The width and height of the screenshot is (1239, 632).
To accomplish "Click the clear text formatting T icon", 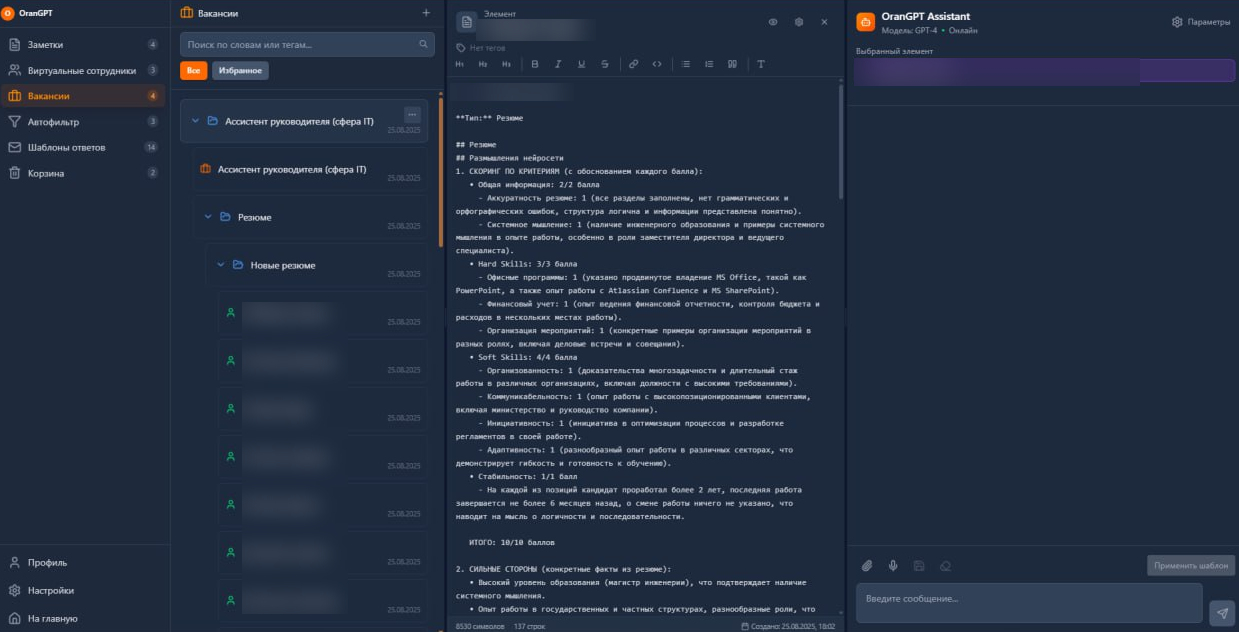I will point(761,64).
